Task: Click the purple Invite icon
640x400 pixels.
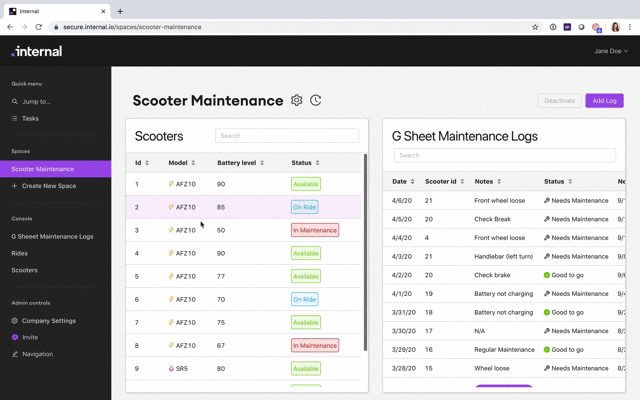Action: click(x=14, y=337)
